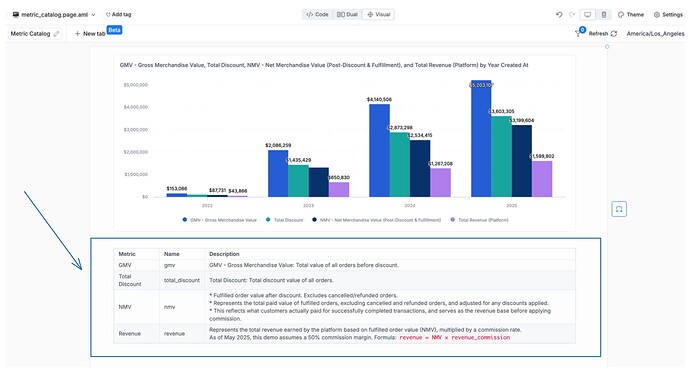Switch to desktop preview layout
690x371 pixels.
(587, 15)
